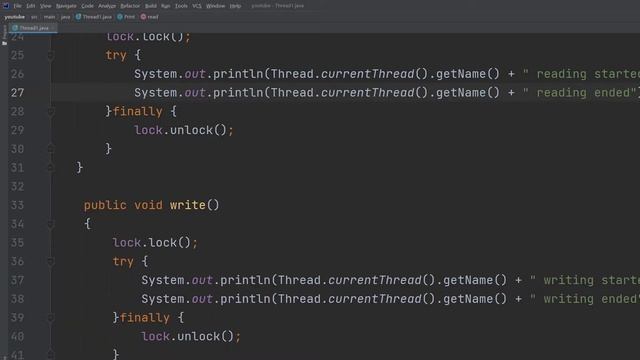This screenshot has width=640, height=360.
Task: Click the fold end marker at line 41
Action: click(51, 354)
